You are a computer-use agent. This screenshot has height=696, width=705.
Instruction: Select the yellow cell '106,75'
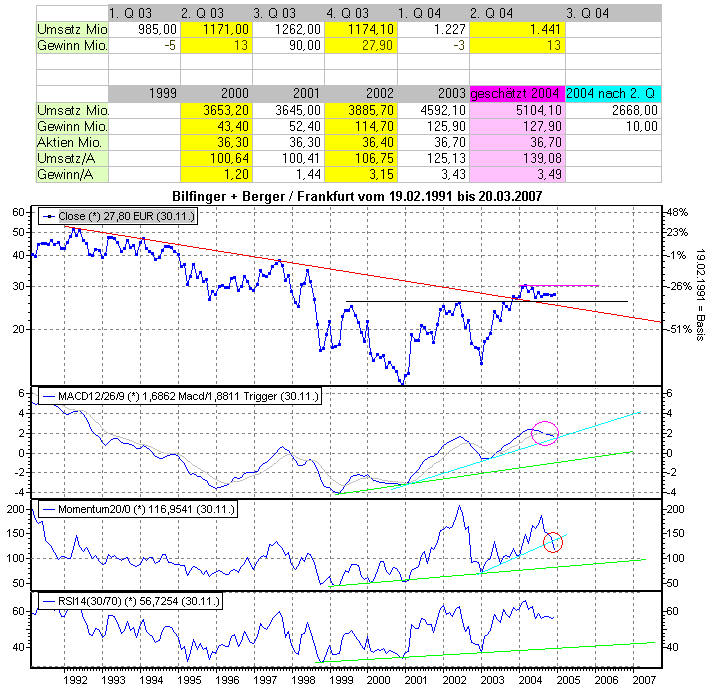pyautogui.click(x=361, y=158)
